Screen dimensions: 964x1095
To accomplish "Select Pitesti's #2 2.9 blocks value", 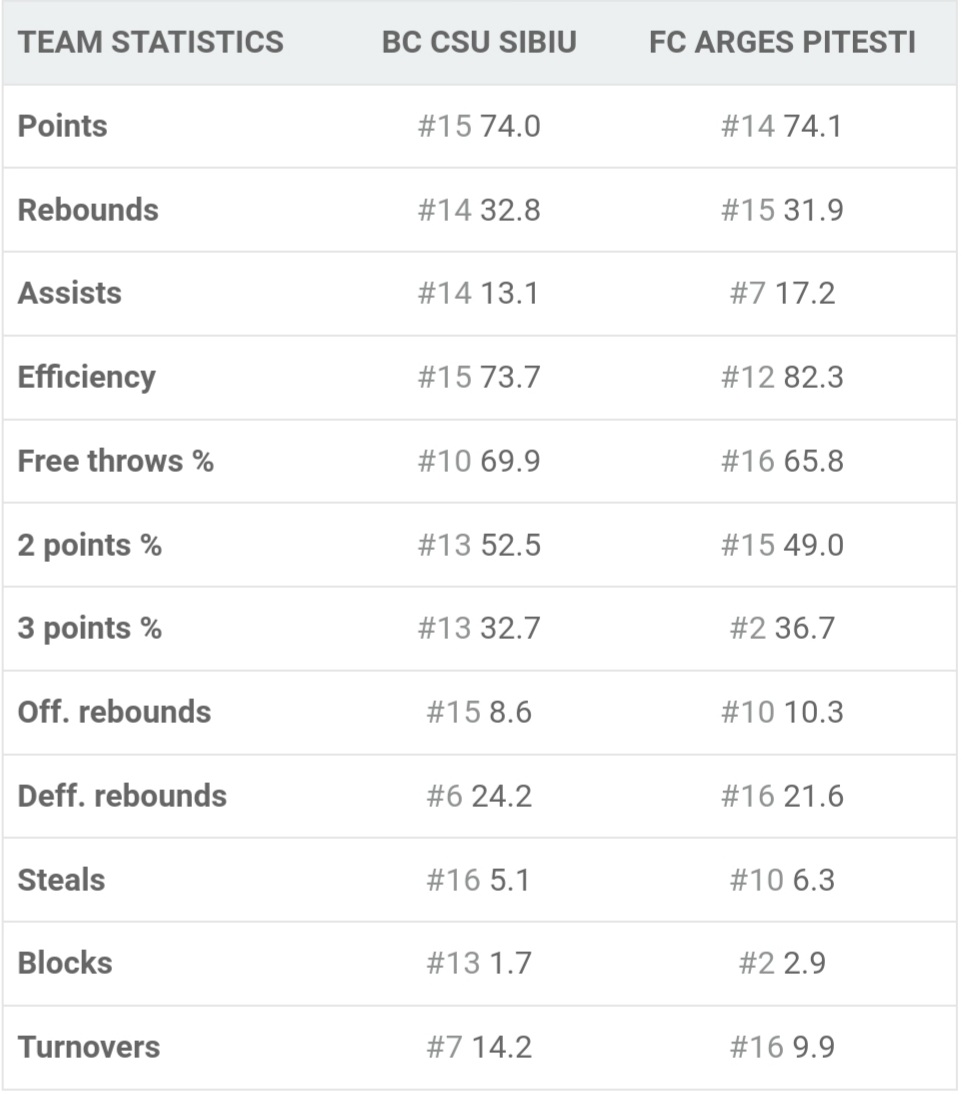I will [x=782, y=963].
